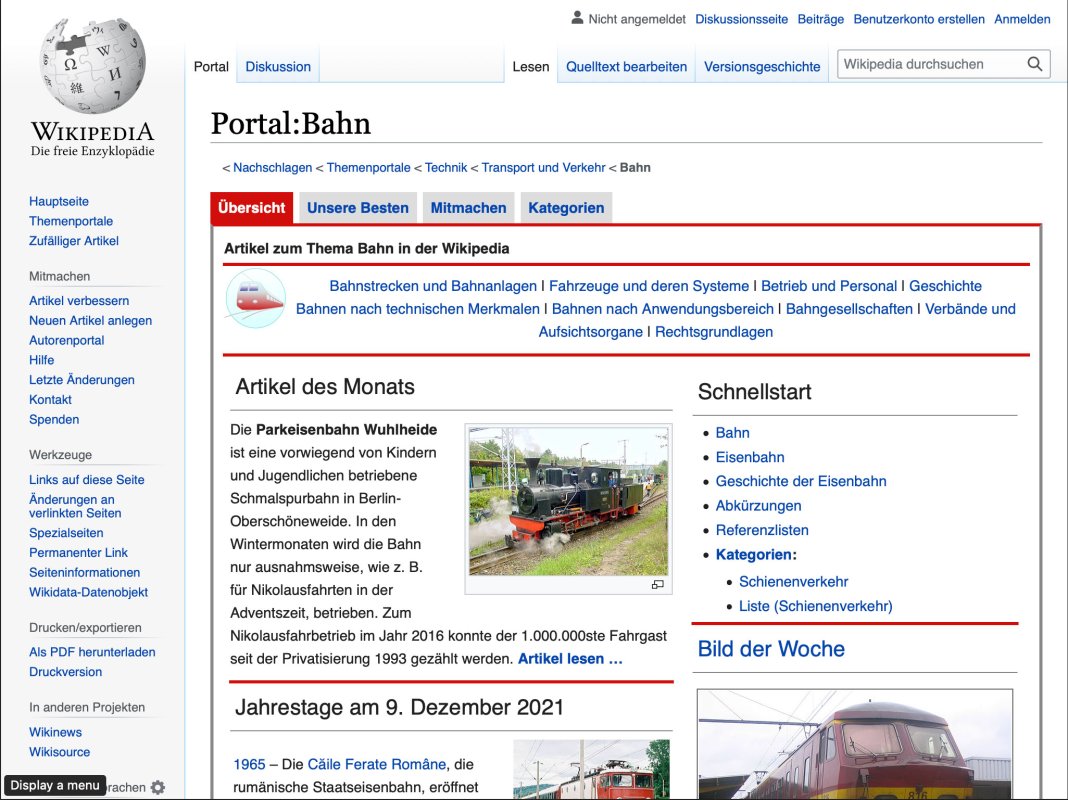The width and height of the screenshot is (1068, 800).
Task: Click the red train portal icon
Action: click(x=255, y=298)
